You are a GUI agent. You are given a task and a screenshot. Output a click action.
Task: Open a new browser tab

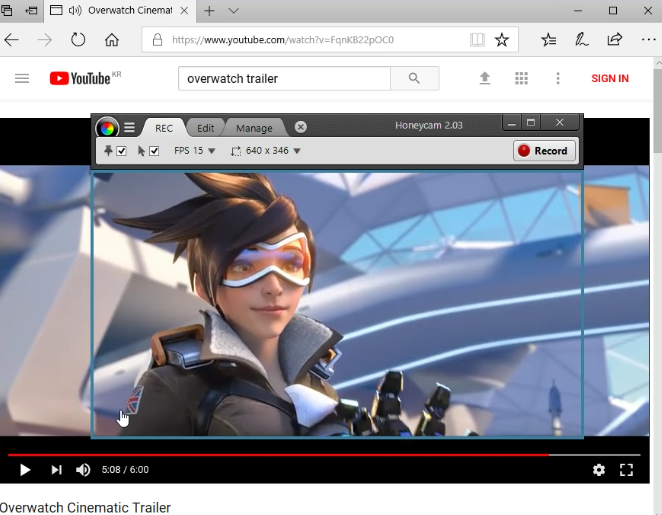[x=209, y=11]
